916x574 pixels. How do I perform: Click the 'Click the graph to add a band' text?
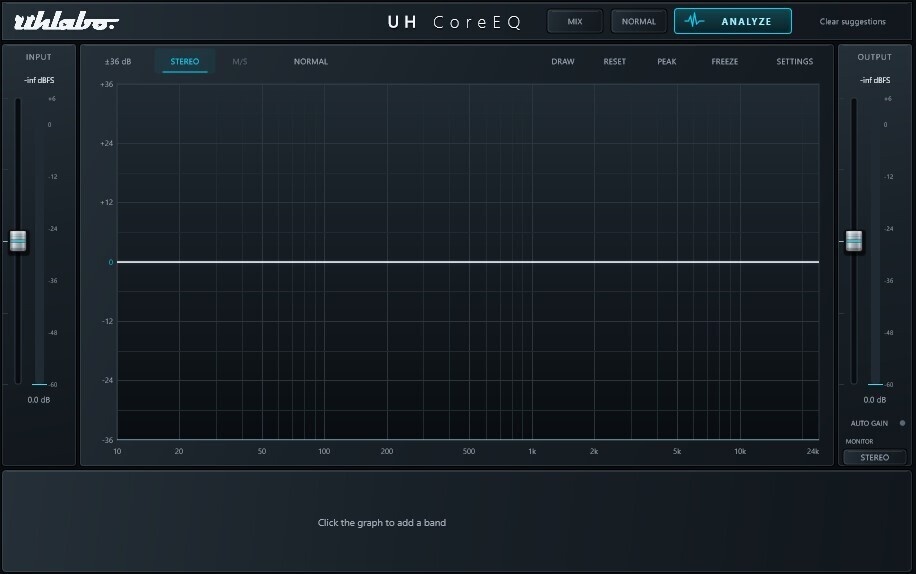(381, 523)
